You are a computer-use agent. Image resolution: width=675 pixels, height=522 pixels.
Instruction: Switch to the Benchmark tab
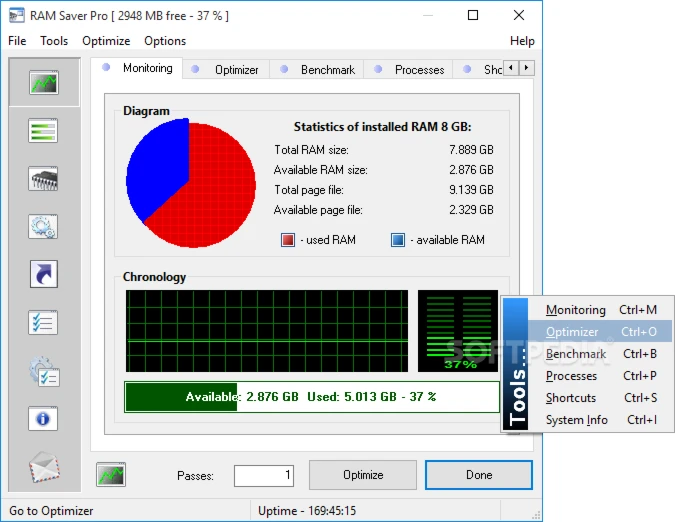327,70
